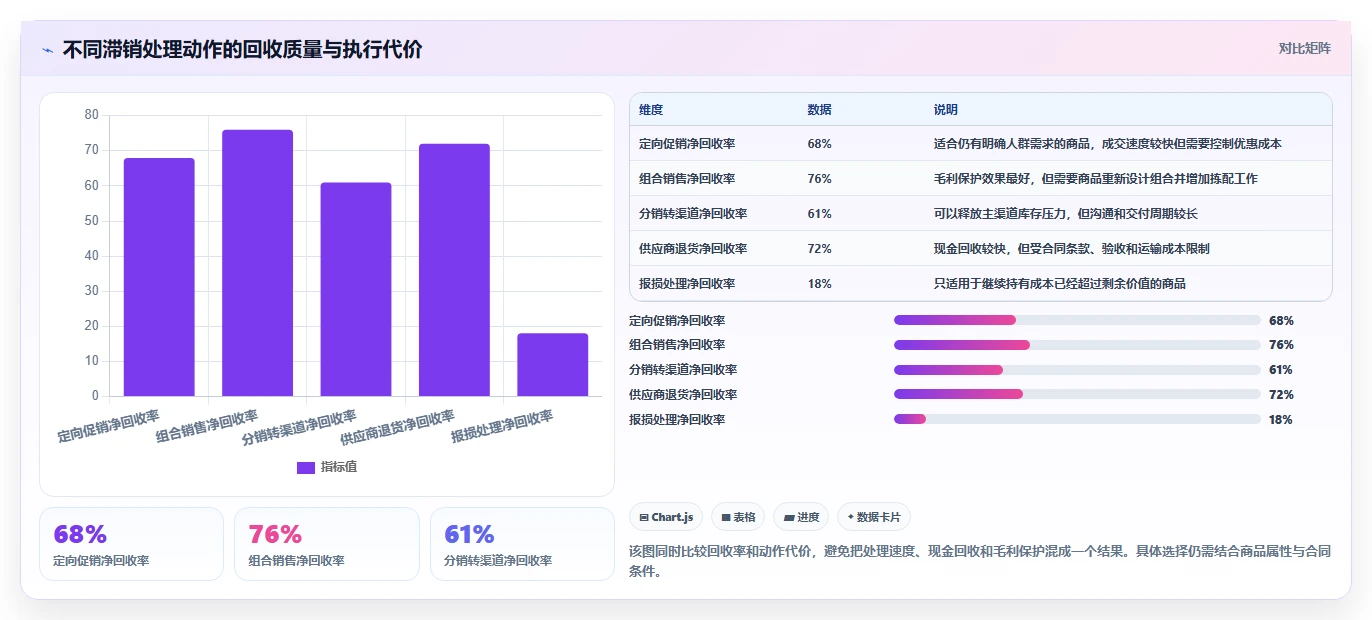Click the 指标值 legend swatch under the chart
Viewport: 1372px width, 620px height.
coord(306,467)
